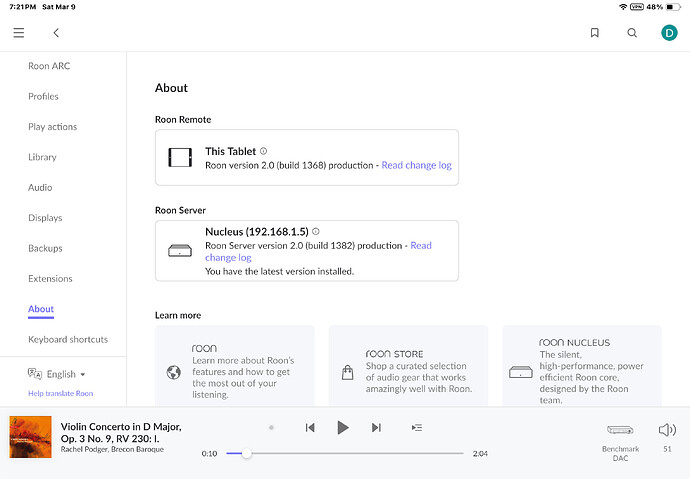Click the 0:10 elapsed time
This screenshot has height=479, width=690.
(209, 453)
